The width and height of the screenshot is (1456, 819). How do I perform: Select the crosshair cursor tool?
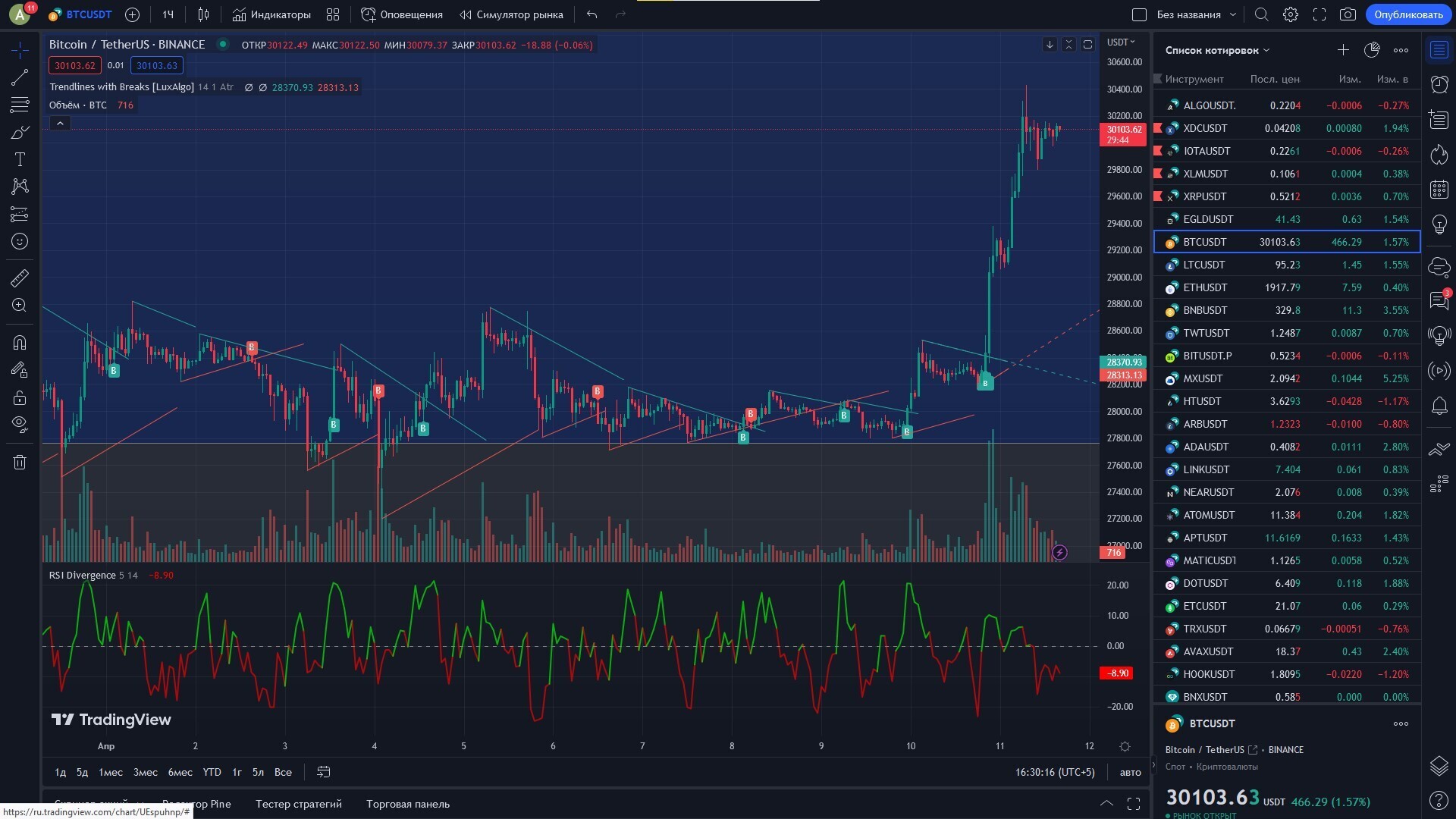point(19,49)
